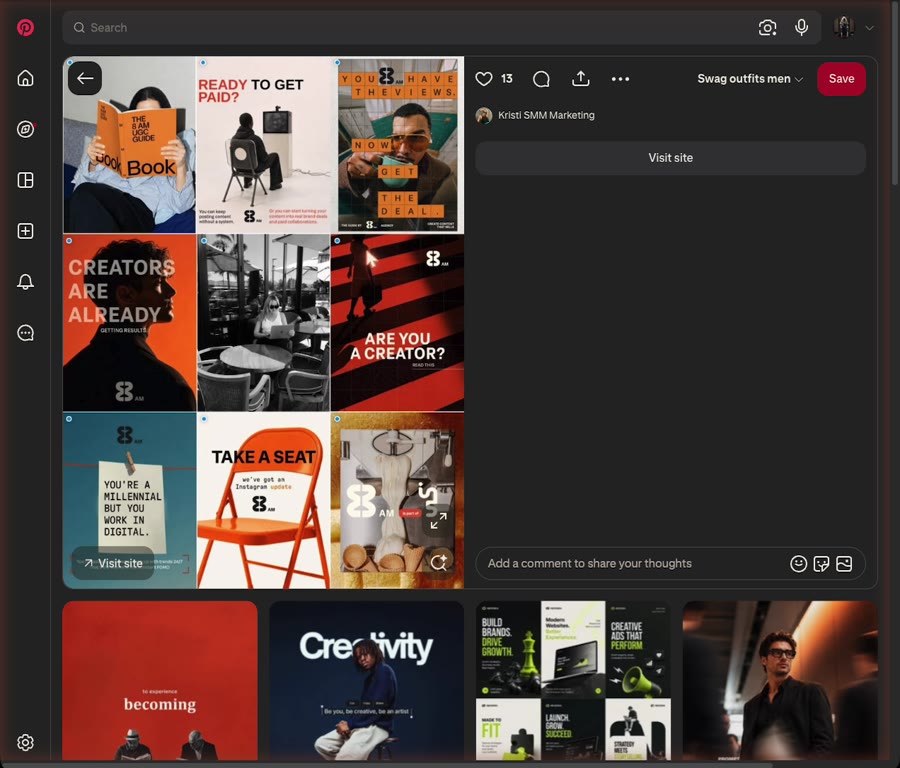Expand the pin image fullscreen icon
Viewport: 900px width, 768px height.
(439, 520)
